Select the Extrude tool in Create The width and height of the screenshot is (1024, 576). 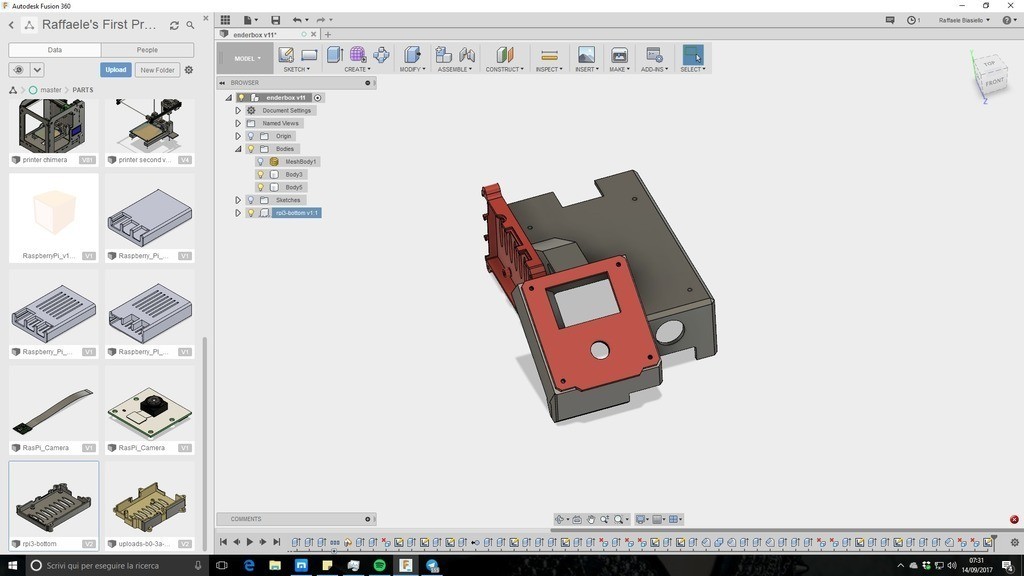coord(334,55)
